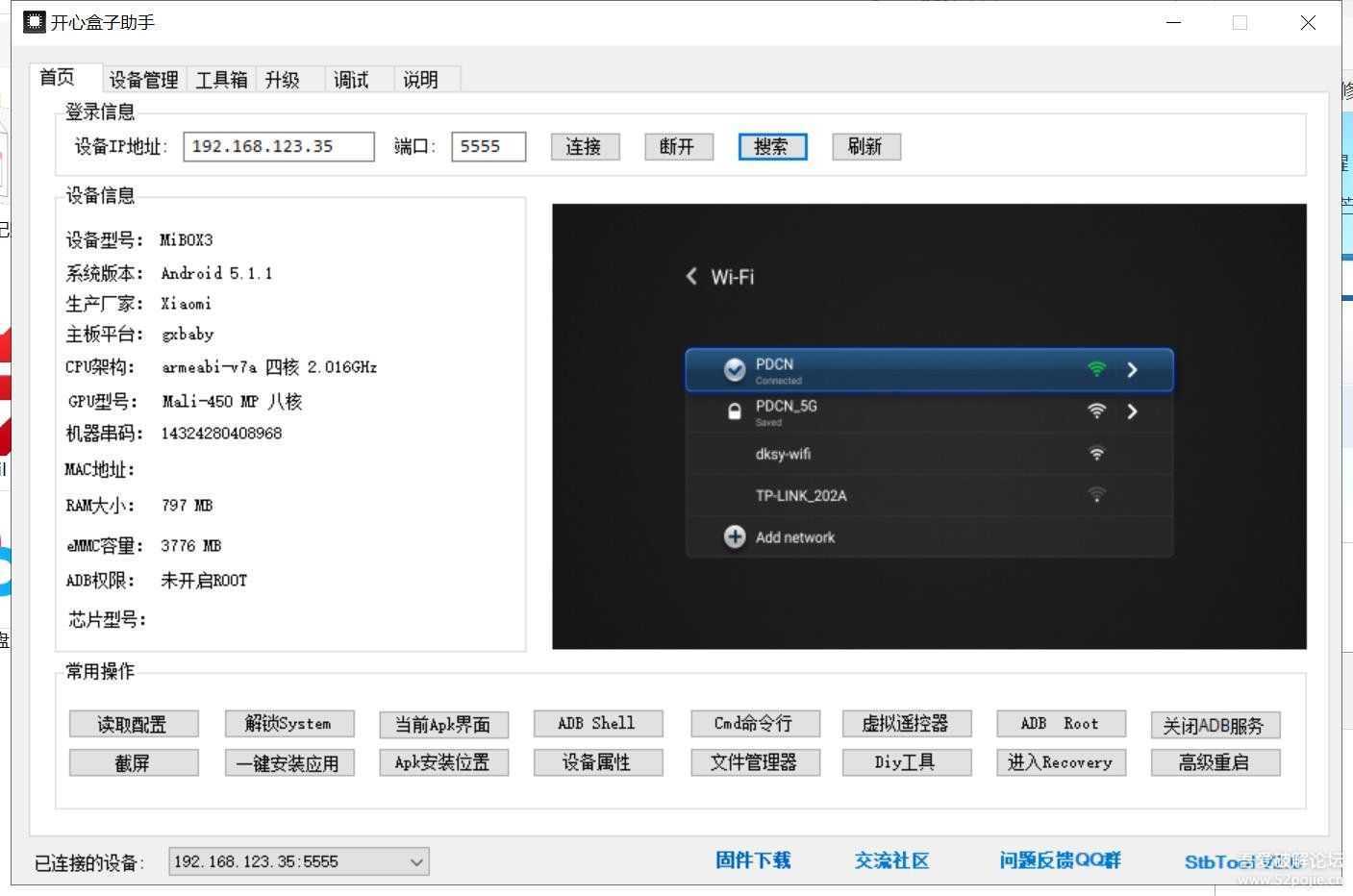Click inside the 设备IP地址 input field

(278, 146)
